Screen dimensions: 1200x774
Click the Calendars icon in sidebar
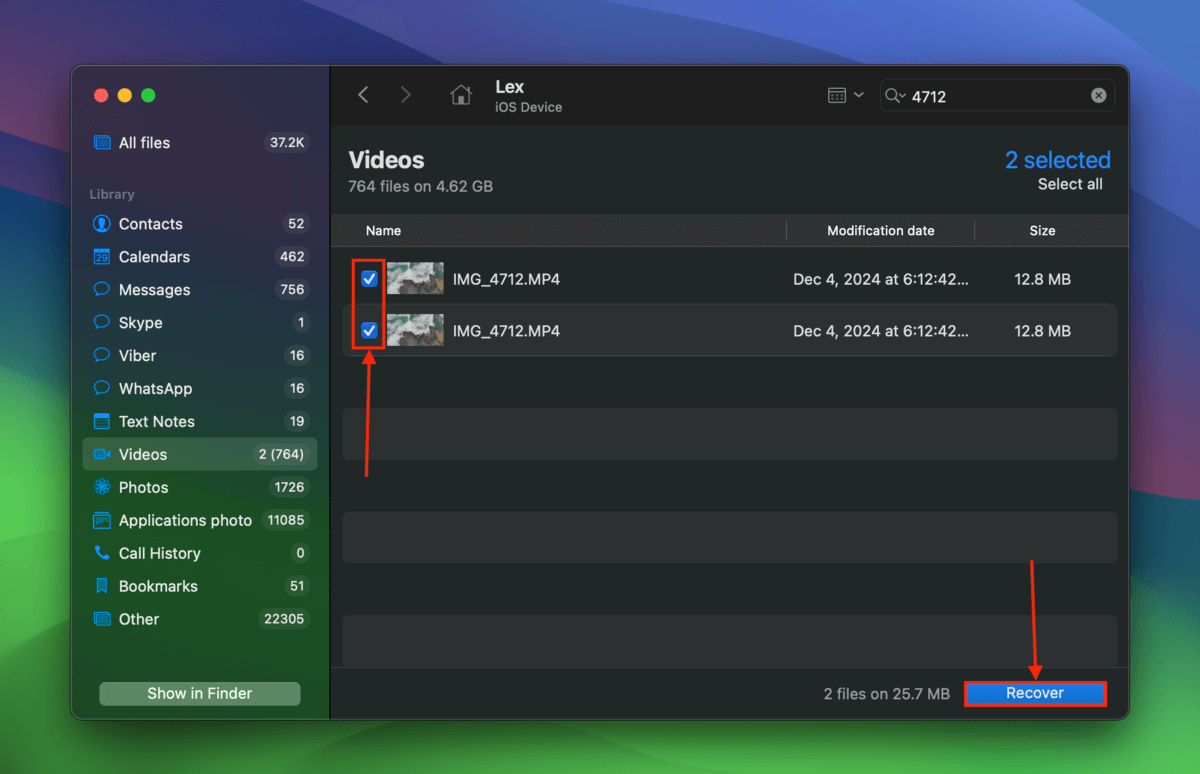pos(101,257)
